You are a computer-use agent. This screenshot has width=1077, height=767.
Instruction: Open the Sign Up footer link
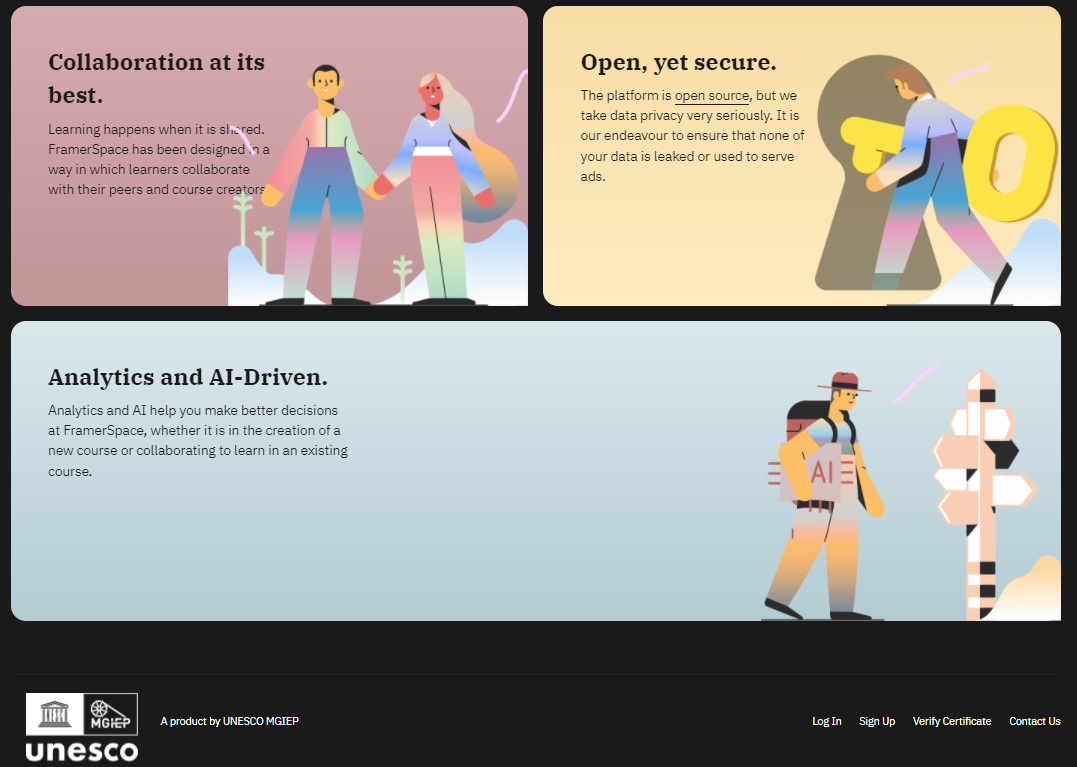(877, 721)
